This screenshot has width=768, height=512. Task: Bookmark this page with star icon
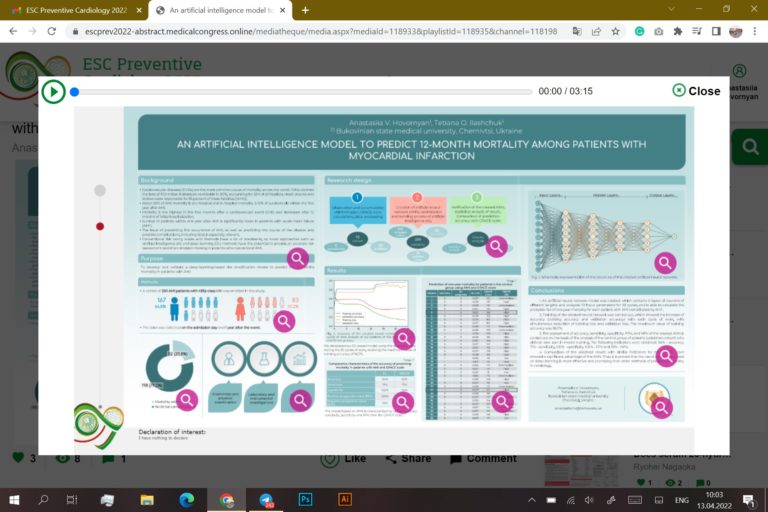coord(616,31)
